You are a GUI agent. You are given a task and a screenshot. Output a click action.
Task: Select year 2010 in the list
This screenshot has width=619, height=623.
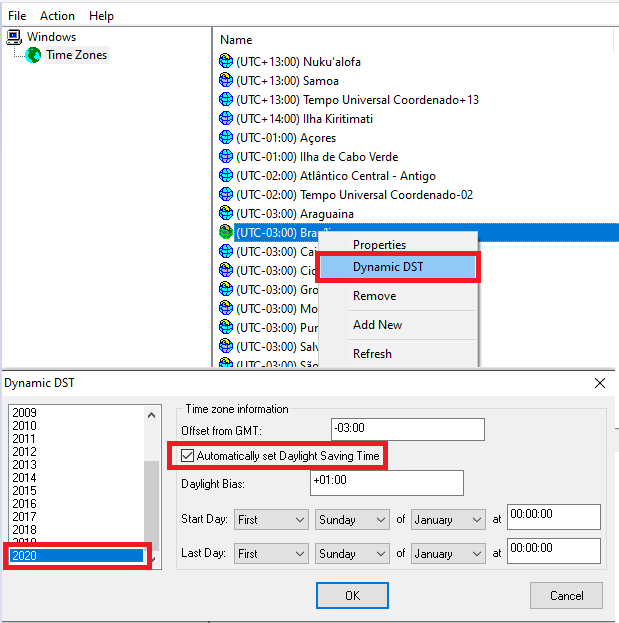[24, 426]
